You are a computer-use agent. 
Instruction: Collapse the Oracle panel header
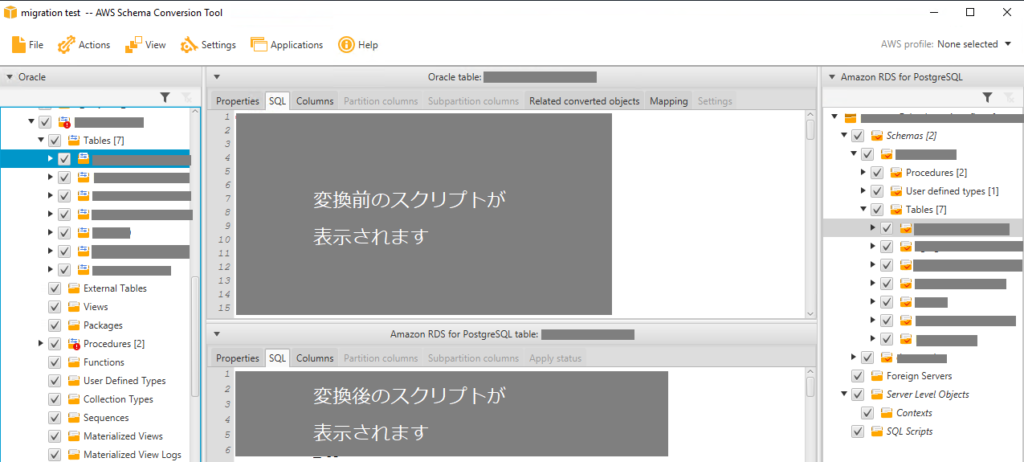point(10,77)
